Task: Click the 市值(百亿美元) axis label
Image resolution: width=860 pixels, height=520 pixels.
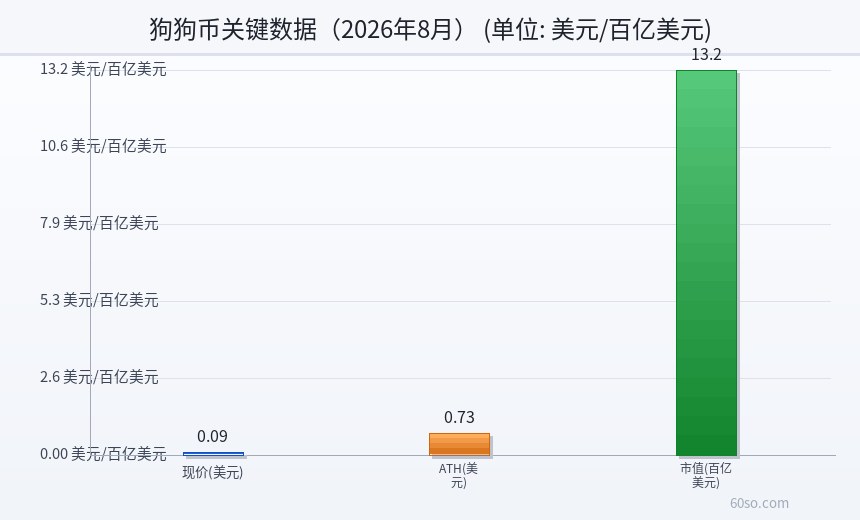Action: tap(706, 476)
